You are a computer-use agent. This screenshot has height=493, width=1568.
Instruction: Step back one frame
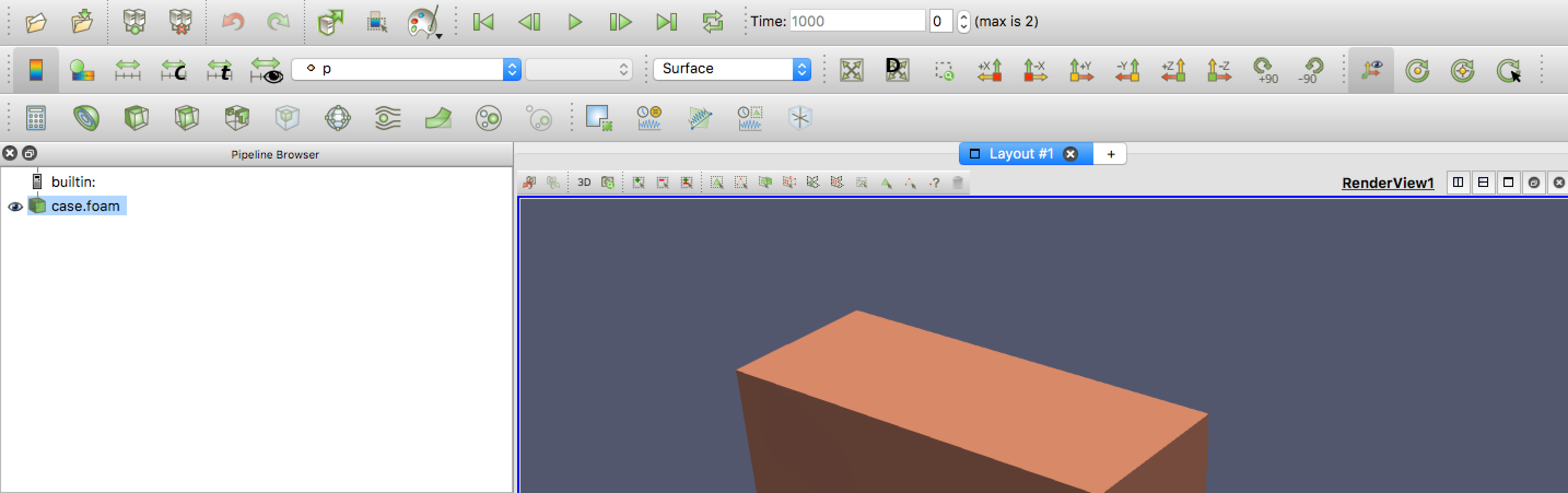pos(529,22)
